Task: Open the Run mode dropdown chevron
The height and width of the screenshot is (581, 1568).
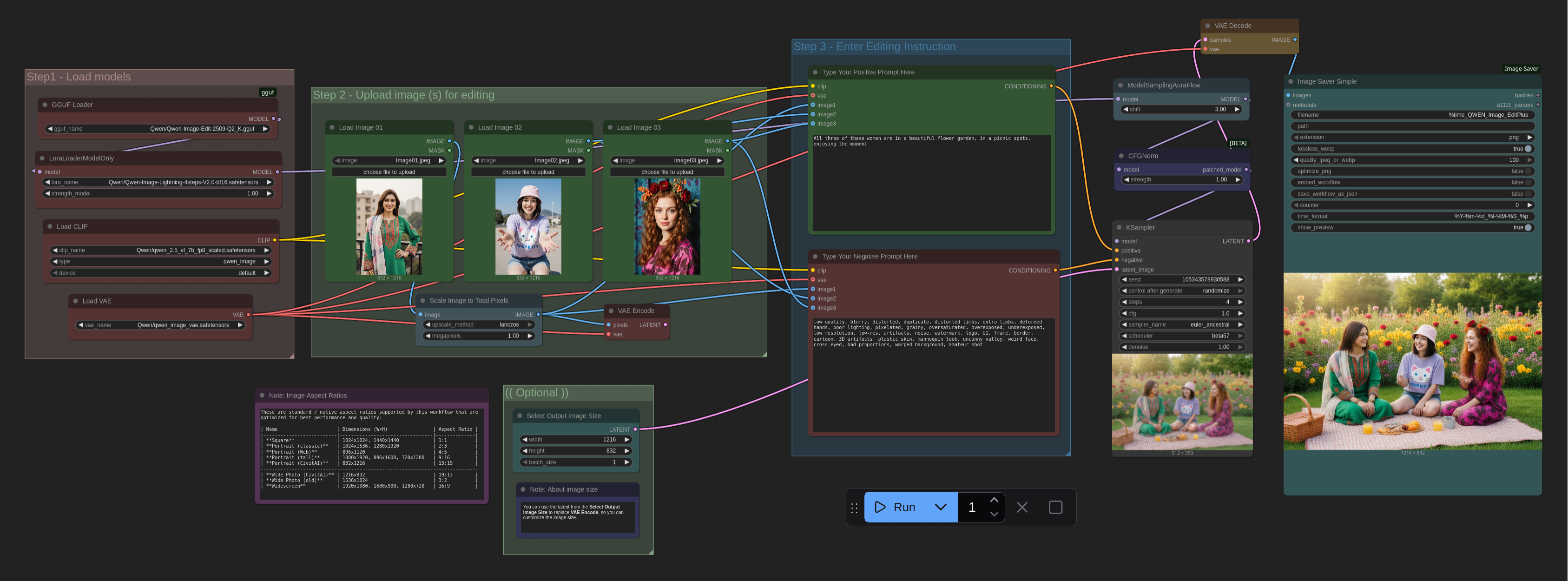Action: click(x=941, y=507)
